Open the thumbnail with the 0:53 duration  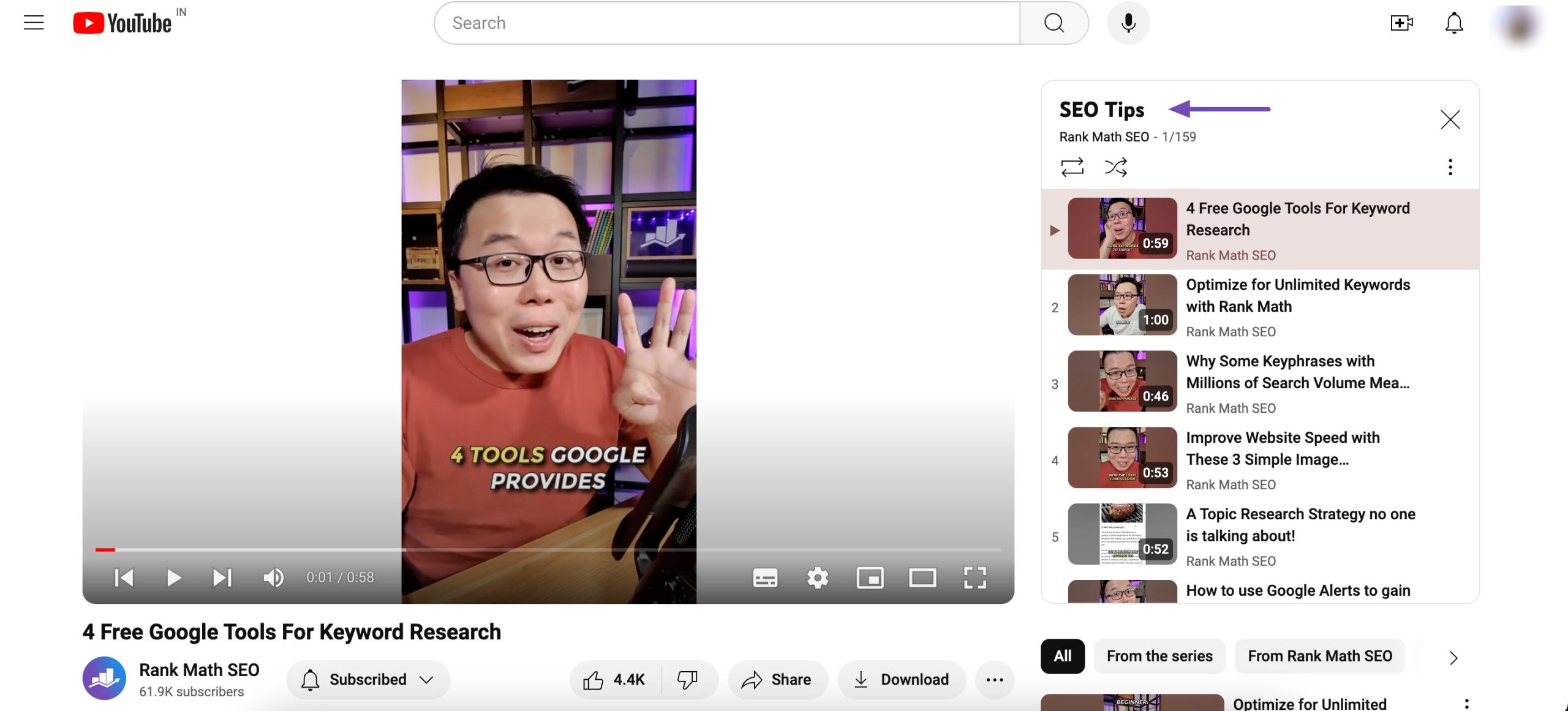pyautogui.click(x=1122, y=457)
